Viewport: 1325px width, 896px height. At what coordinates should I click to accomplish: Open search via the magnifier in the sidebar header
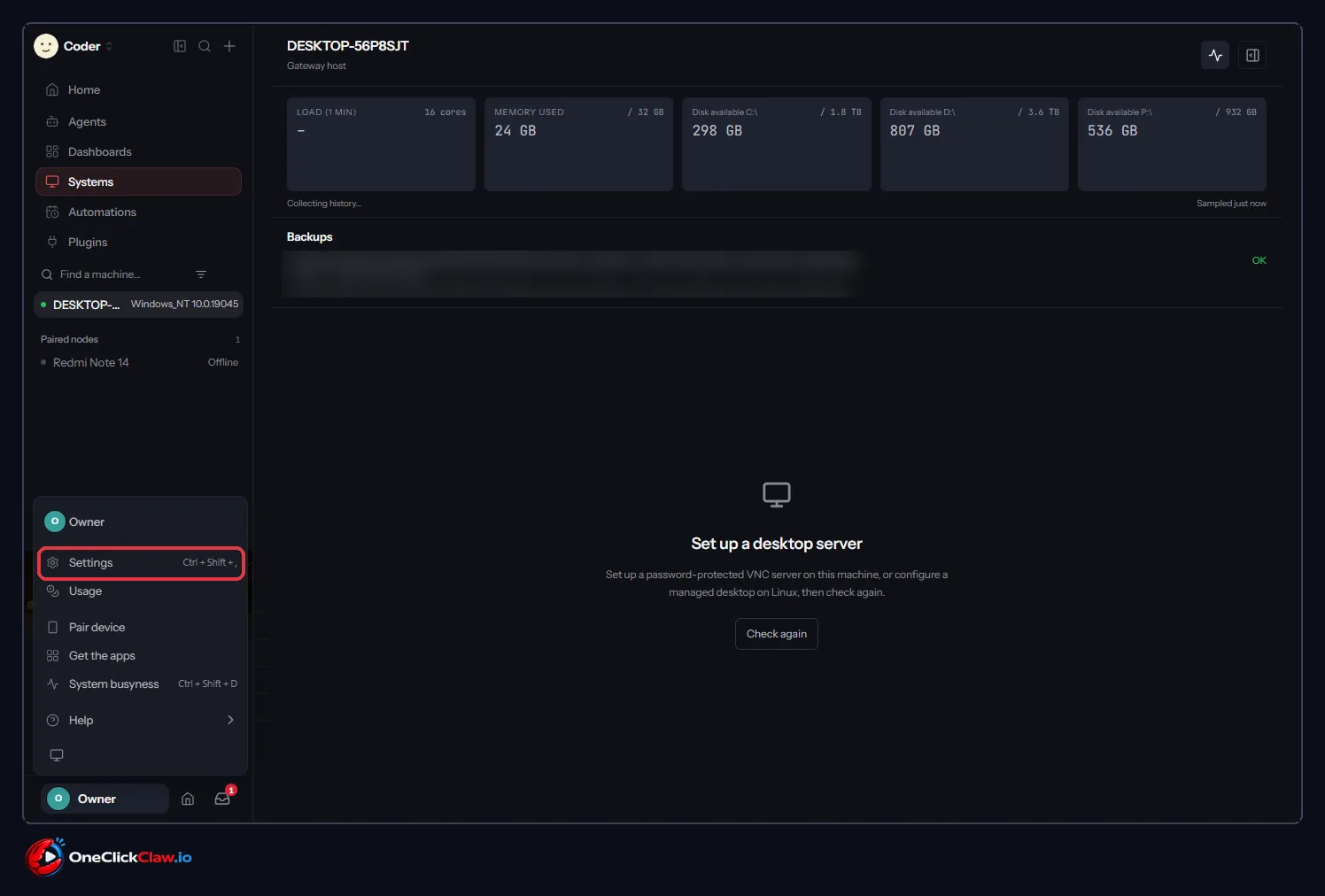(205, 46)
